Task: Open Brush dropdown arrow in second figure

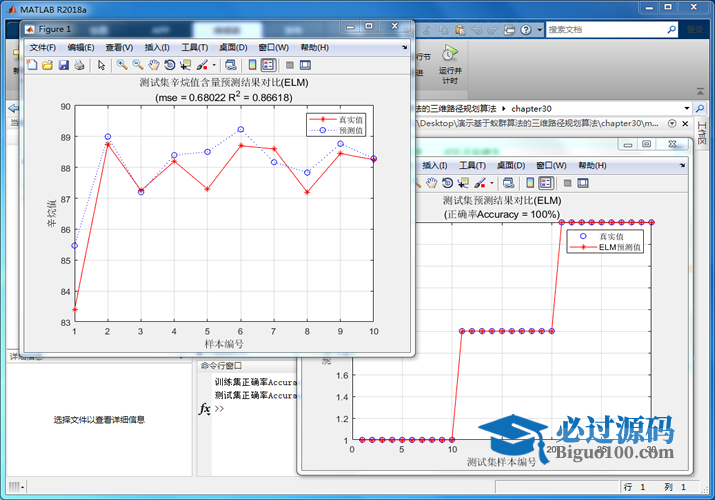Action: point(492,183)
